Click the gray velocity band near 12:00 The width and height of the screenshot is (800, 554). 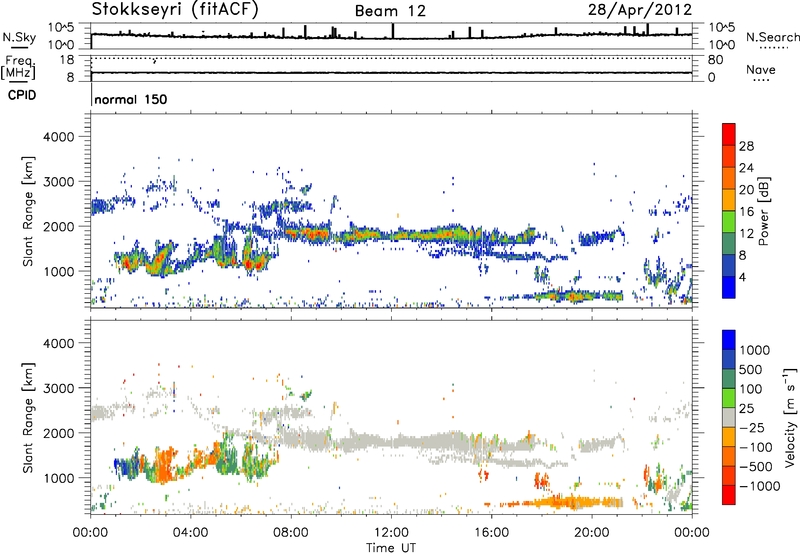click(393, 441)
